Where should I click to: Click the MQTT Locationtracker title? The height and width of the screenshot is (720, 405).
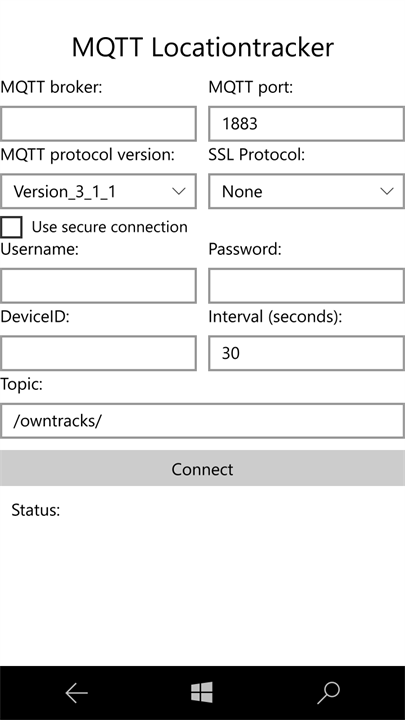pos(202,47)
